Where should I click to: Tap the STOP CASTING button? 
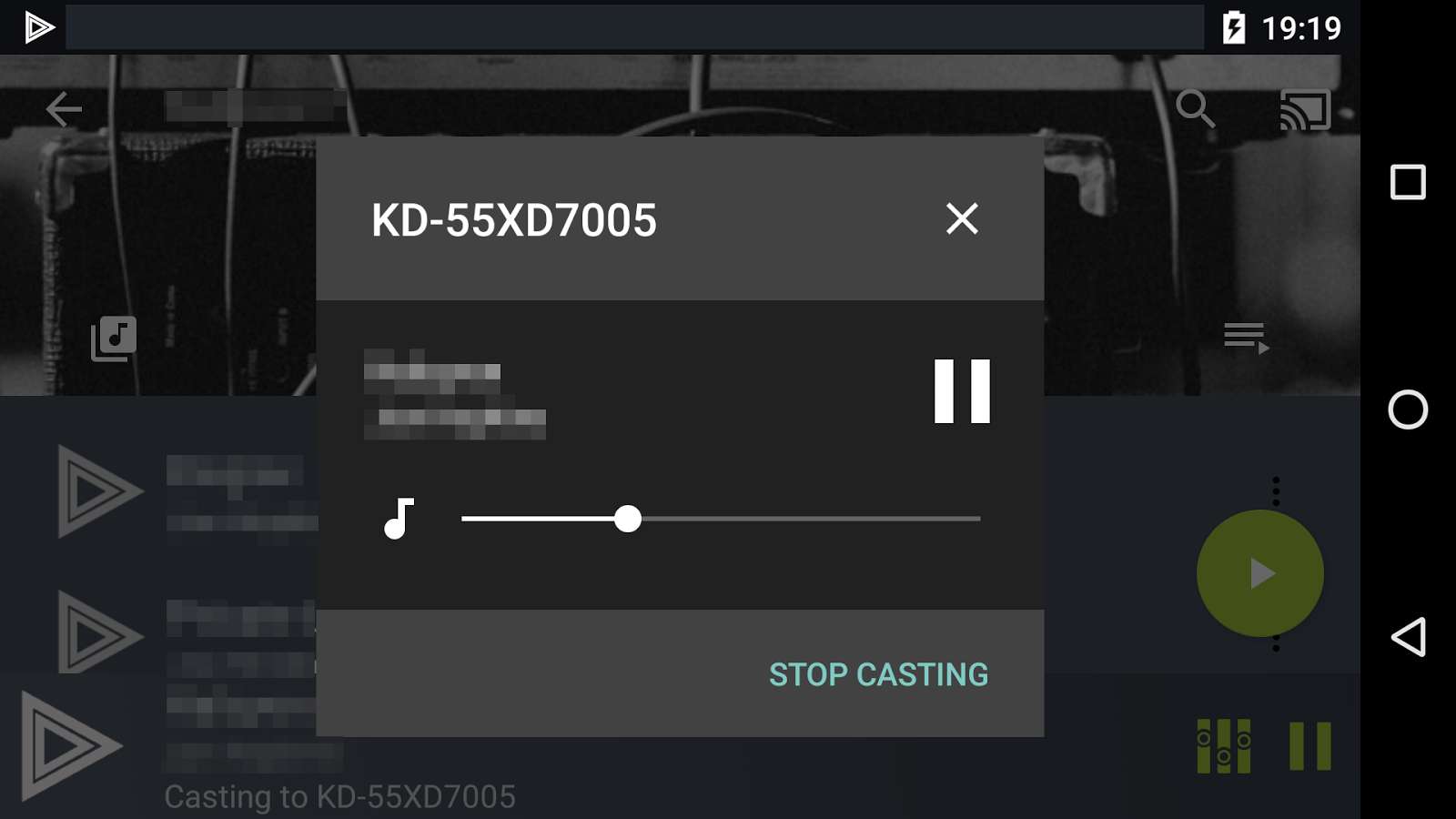[878, 674]
